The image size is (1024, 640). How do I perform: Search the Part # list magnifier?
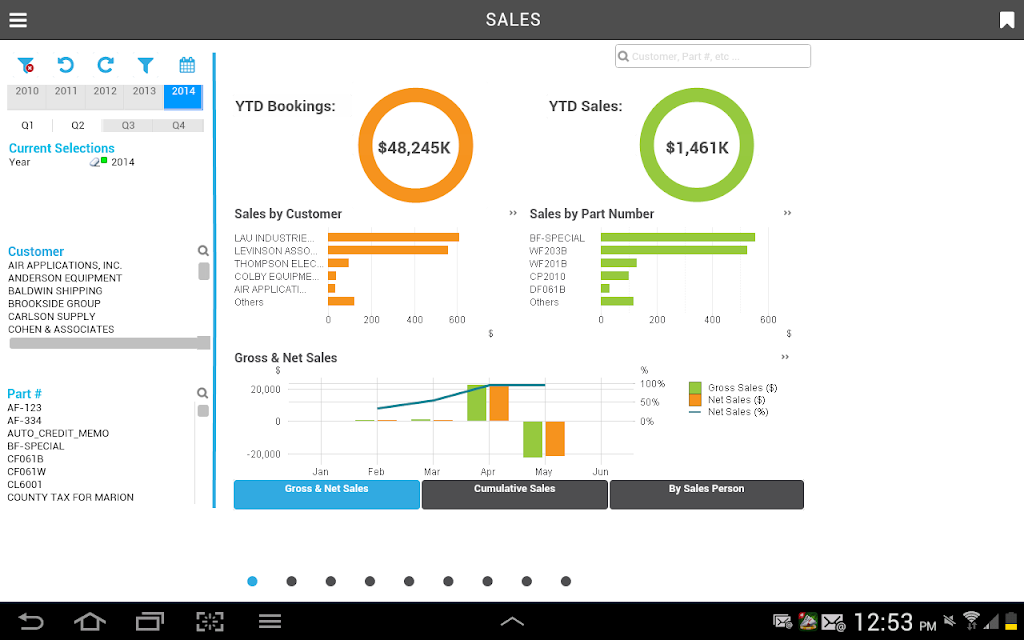coord(202,392)
